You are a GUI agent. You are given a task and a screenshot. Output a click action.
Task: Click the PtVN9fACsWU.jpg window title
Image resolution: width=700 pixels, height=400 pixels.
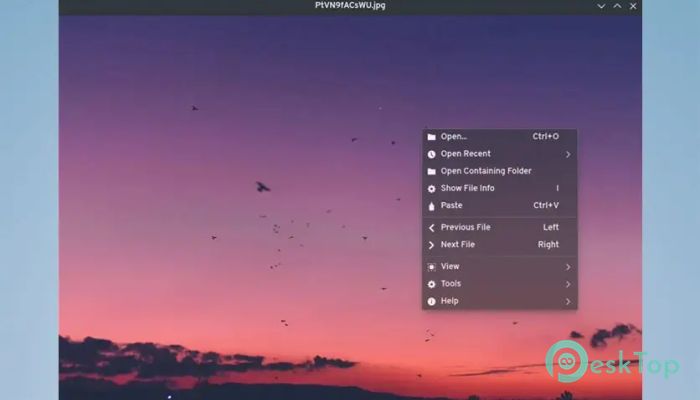coord(350,6)
